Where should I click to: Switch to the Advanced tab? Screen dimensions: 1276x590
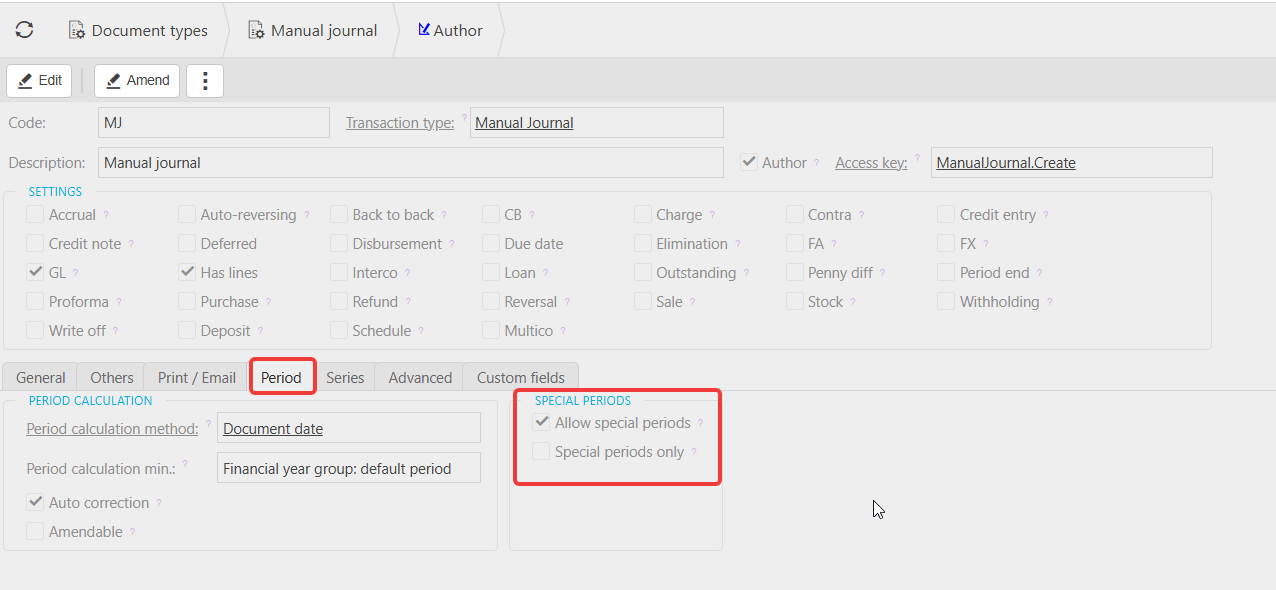[420, 377]
